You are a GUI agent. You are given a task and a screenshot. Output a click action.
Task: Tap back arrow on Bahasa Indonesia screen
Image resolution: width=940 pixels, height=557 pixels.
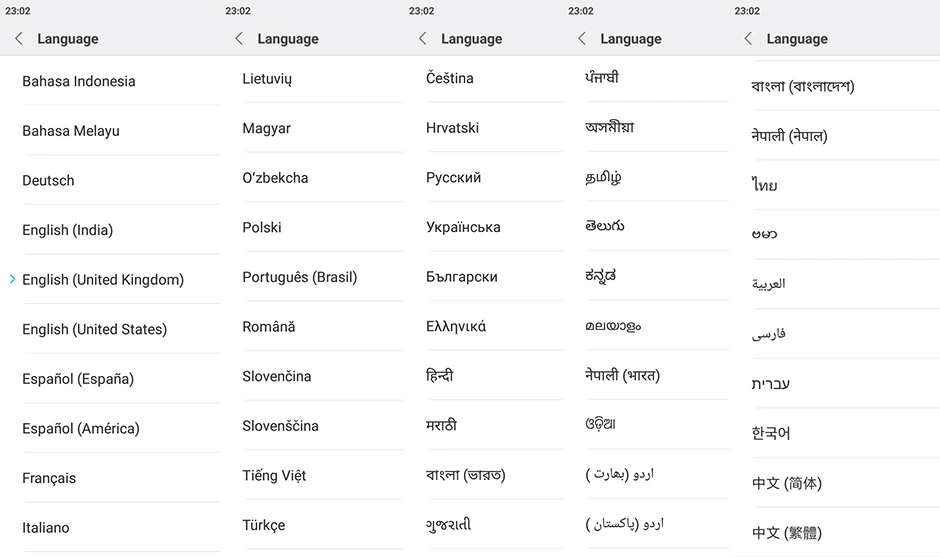click(19, 38)
